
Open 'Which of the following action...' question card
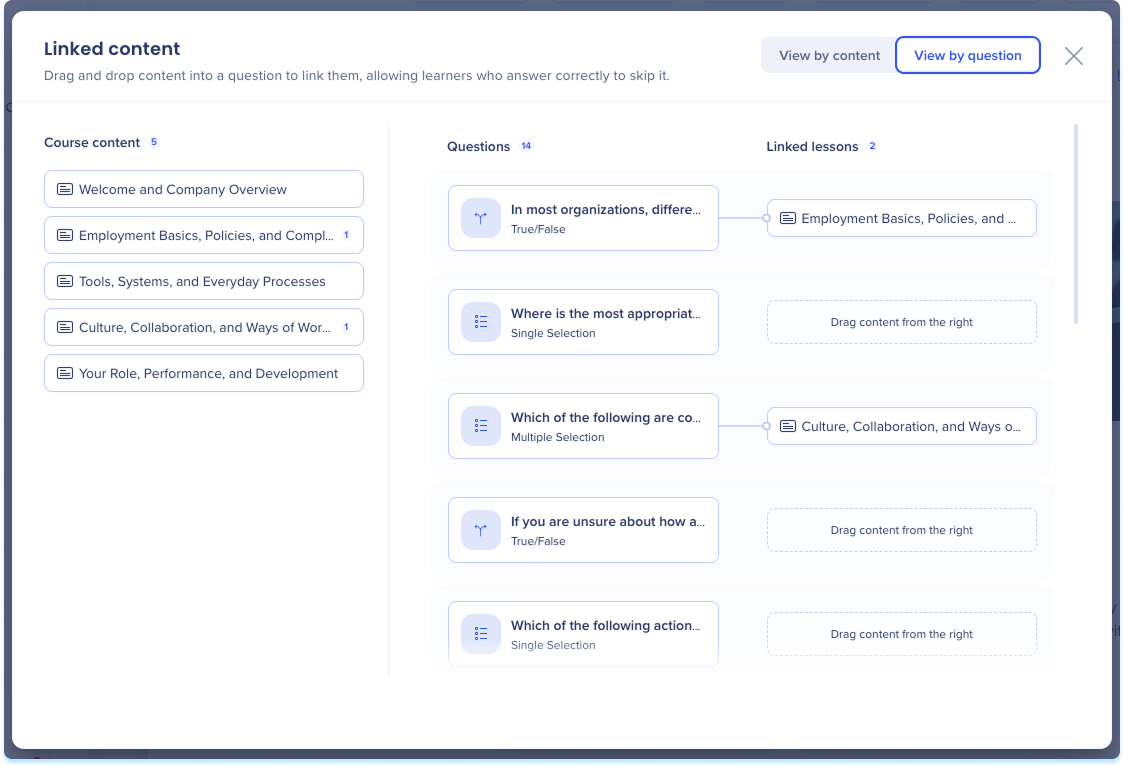583,634
